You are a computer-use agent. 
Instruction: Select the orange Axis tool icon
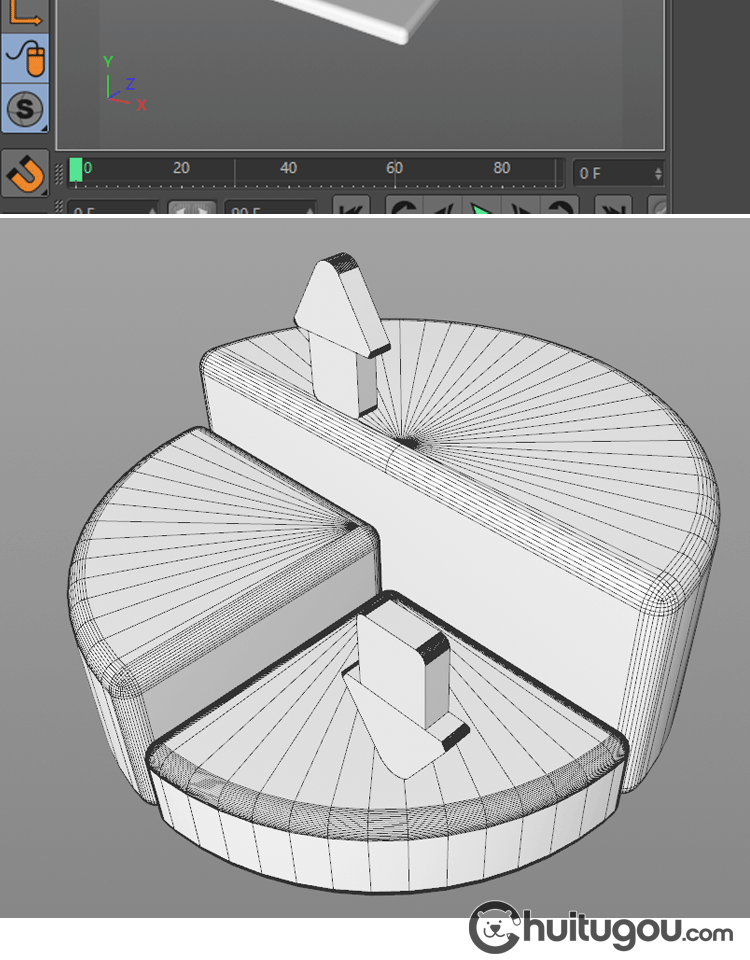pyautogui.click(x=23, y=12)
